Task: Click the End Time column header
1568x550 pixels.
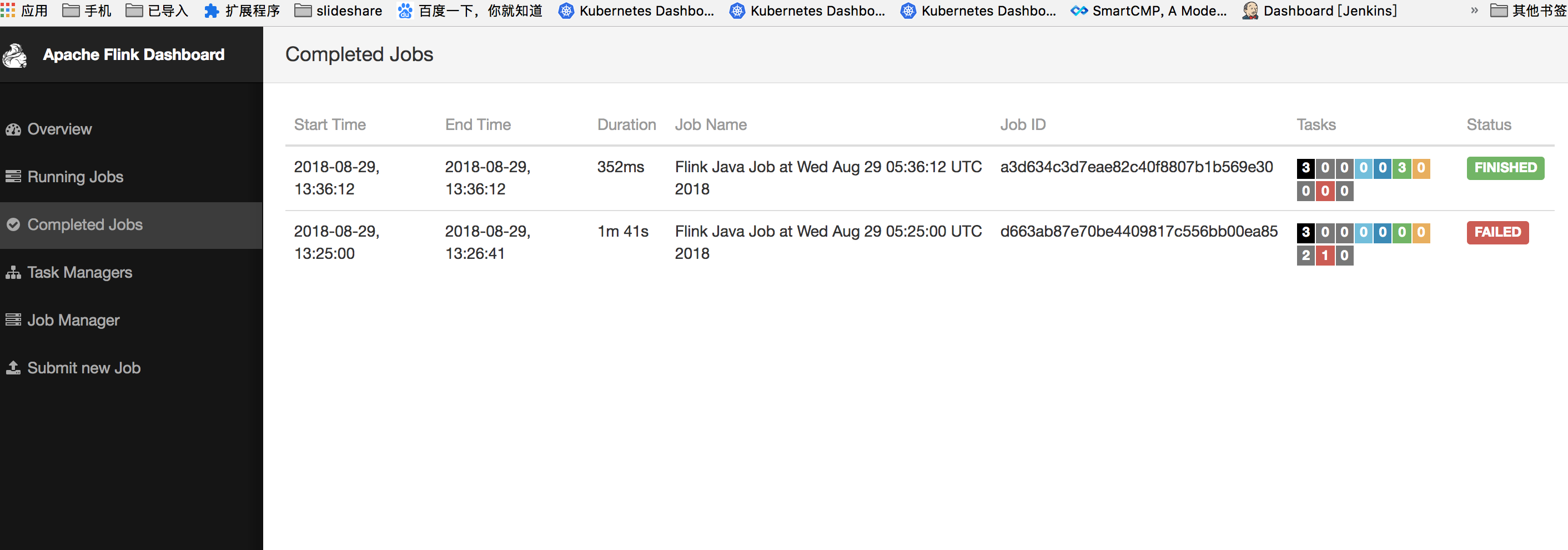Action: (478, 124)
